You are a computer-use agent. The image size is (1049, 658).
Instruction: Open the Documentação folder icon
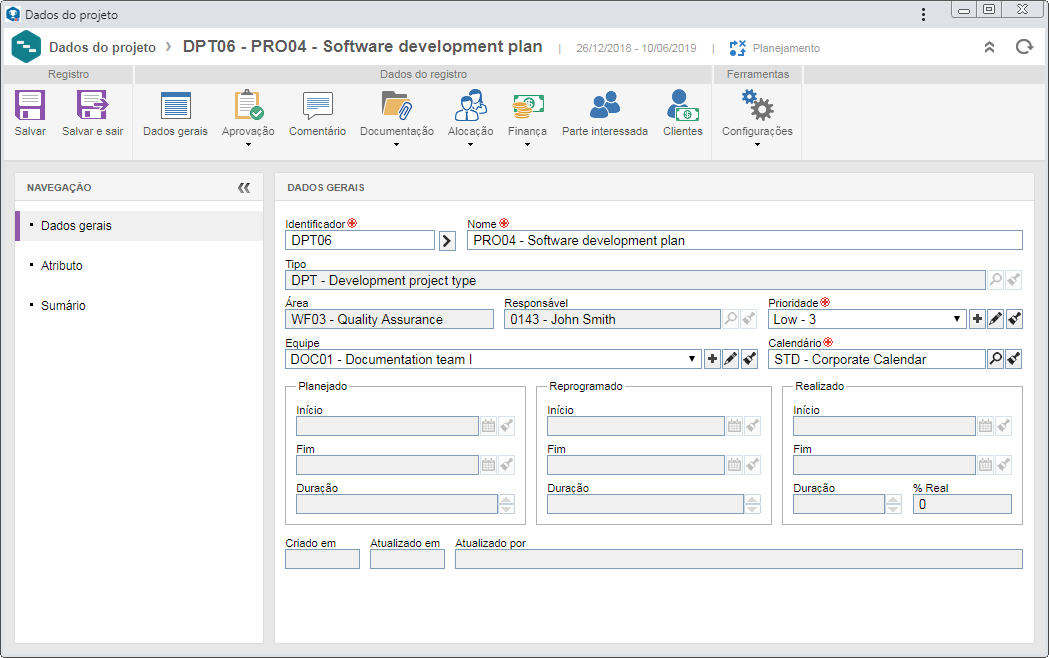click(397, 105)
